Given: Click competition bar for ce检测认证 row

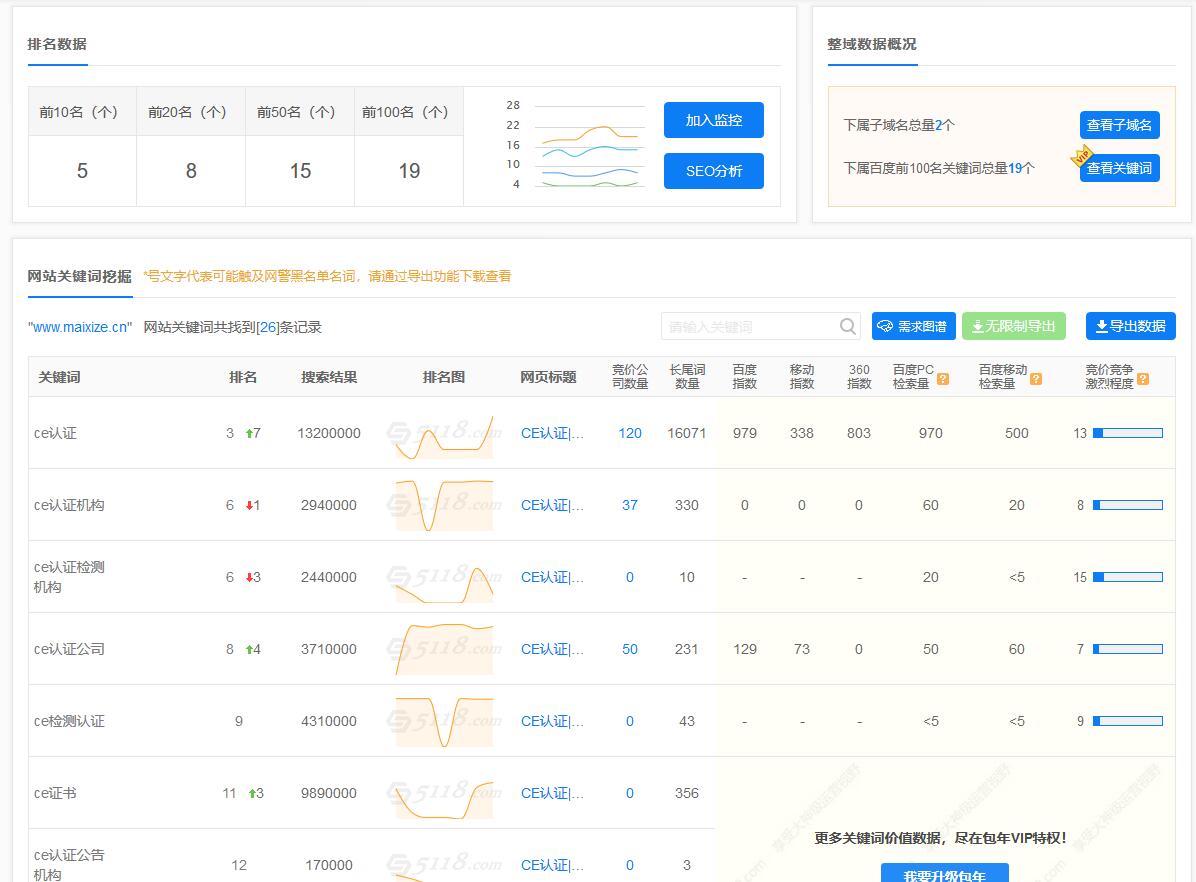Looking at the screenshot, I should (x=1128, y=721).
